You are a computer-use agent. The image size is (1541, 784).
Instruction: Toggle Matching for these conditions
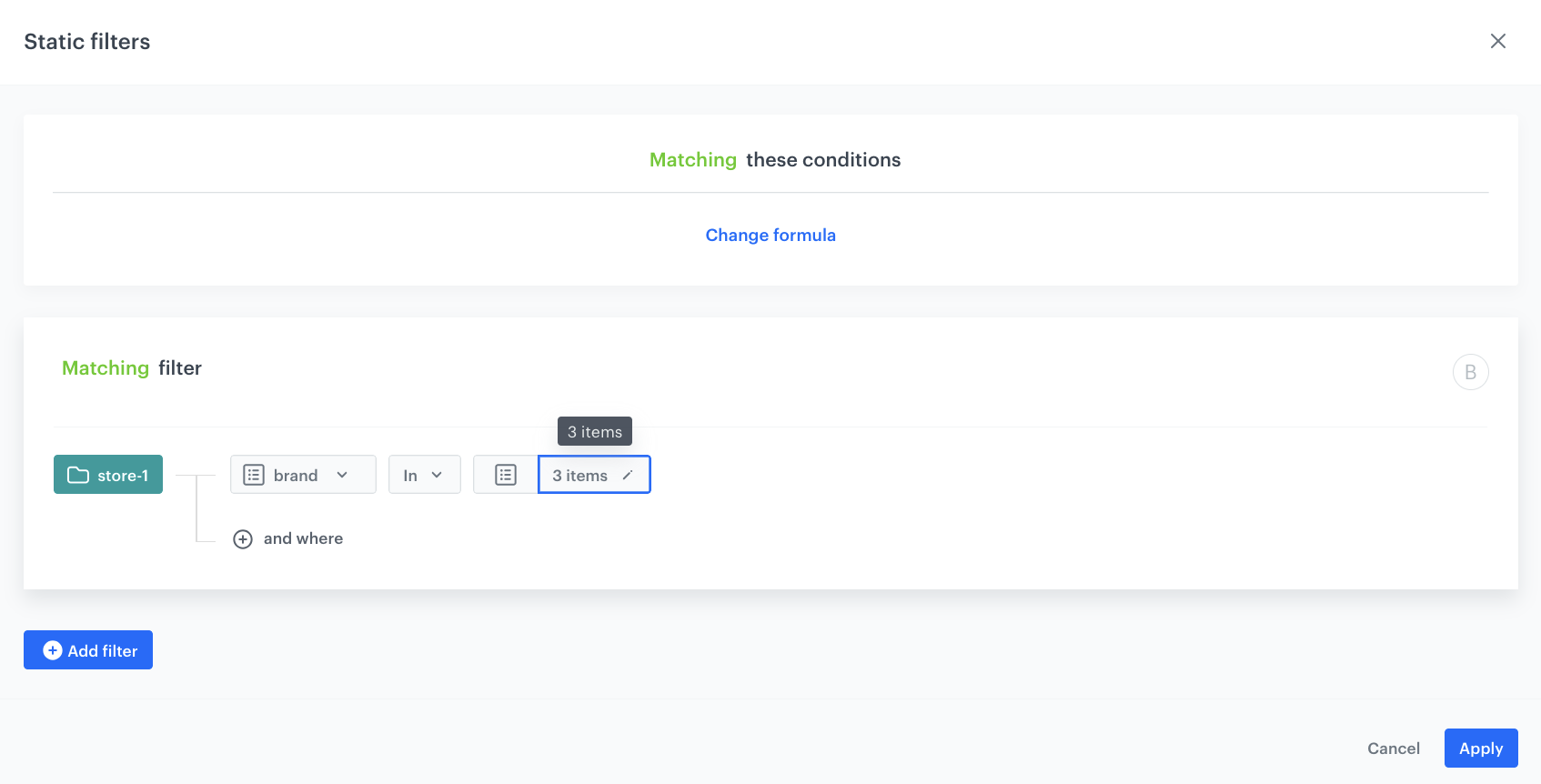(692, 160)
